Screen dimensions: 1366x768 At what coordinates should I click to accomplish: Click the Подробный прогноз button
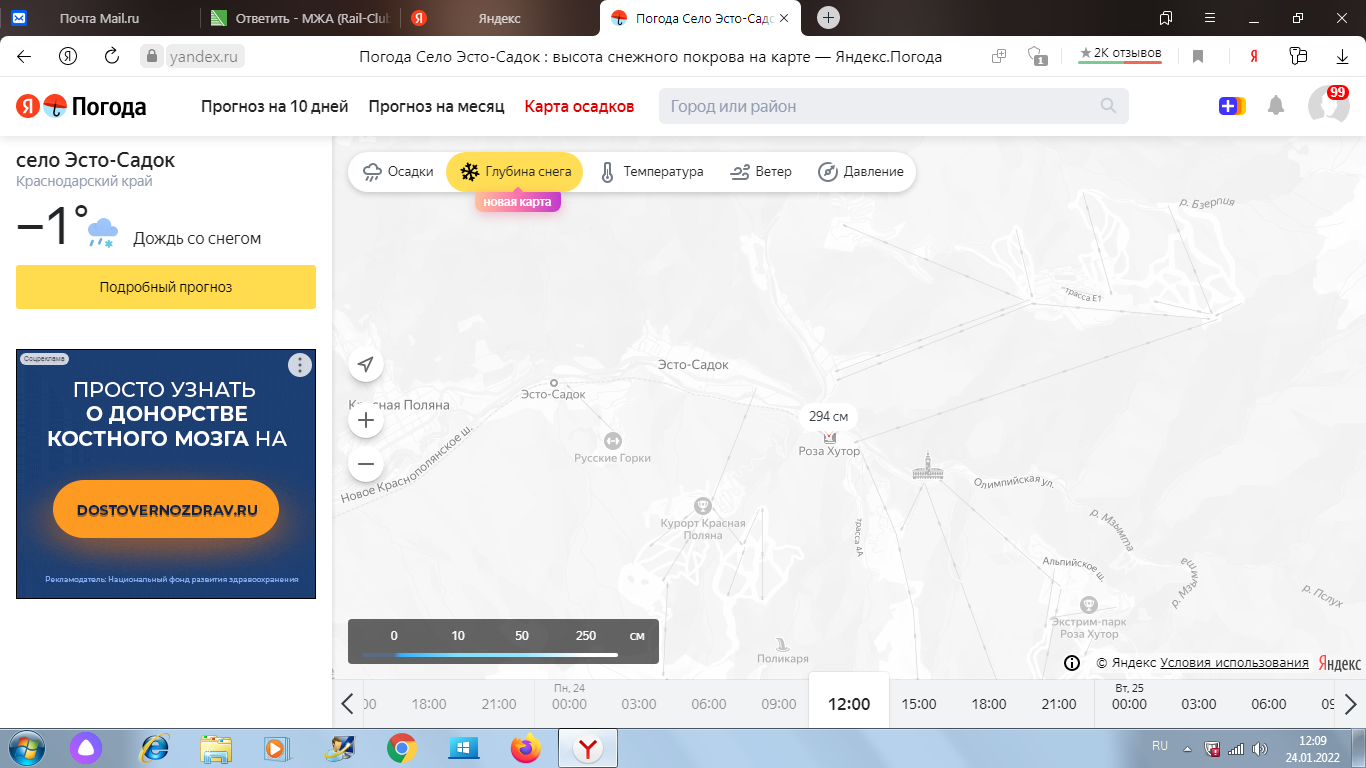pos(166,287)
